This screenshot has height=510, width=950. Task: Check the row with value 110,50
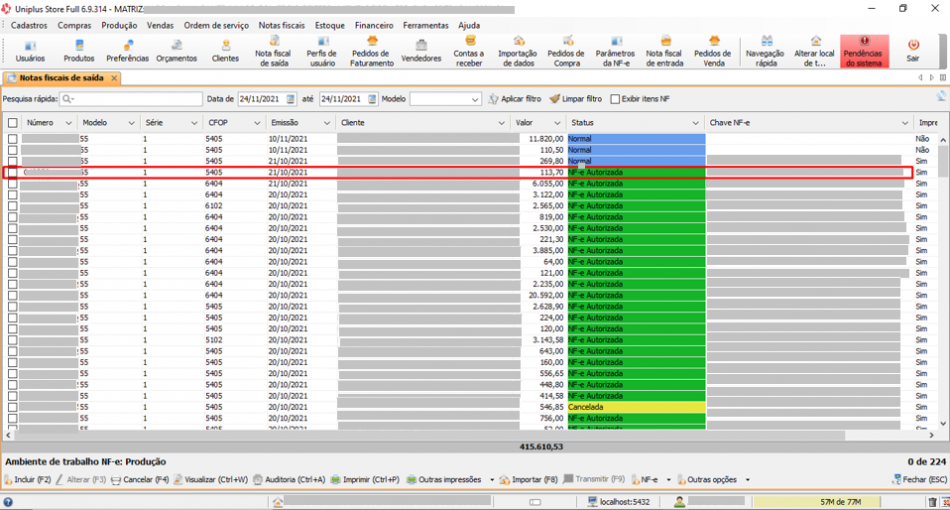(12, 150)
